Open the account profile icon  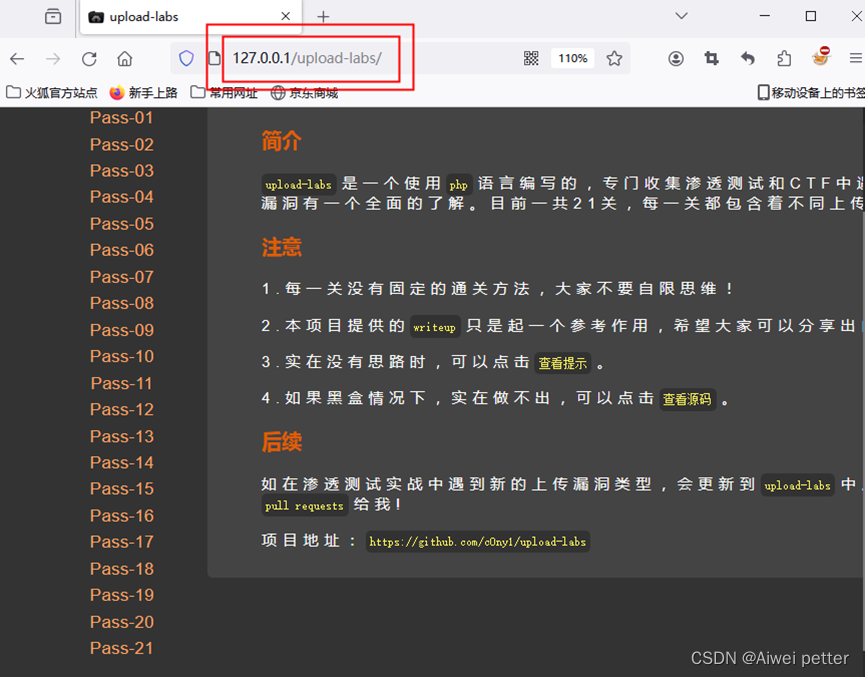point(676,58)
